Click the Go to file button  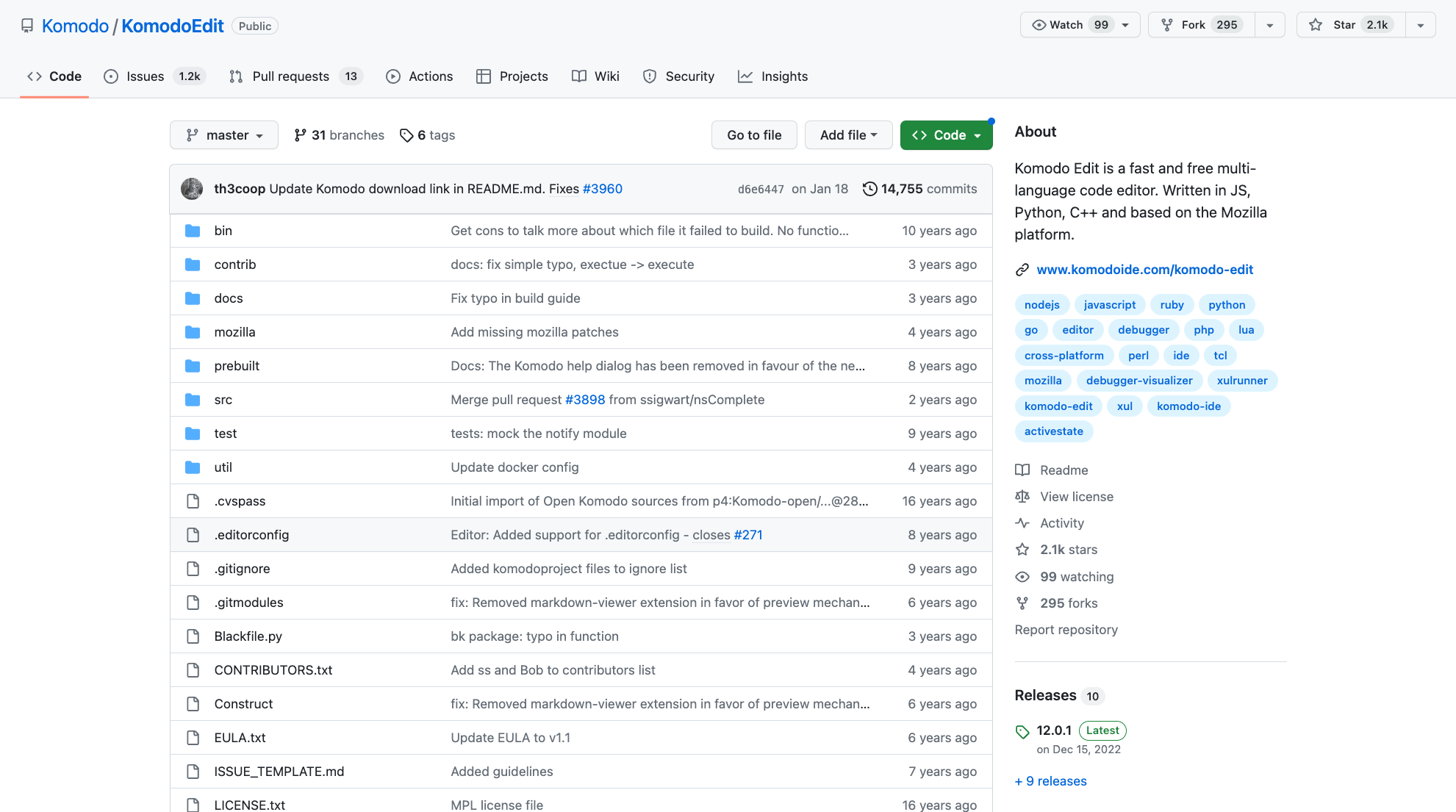[754, 134]
